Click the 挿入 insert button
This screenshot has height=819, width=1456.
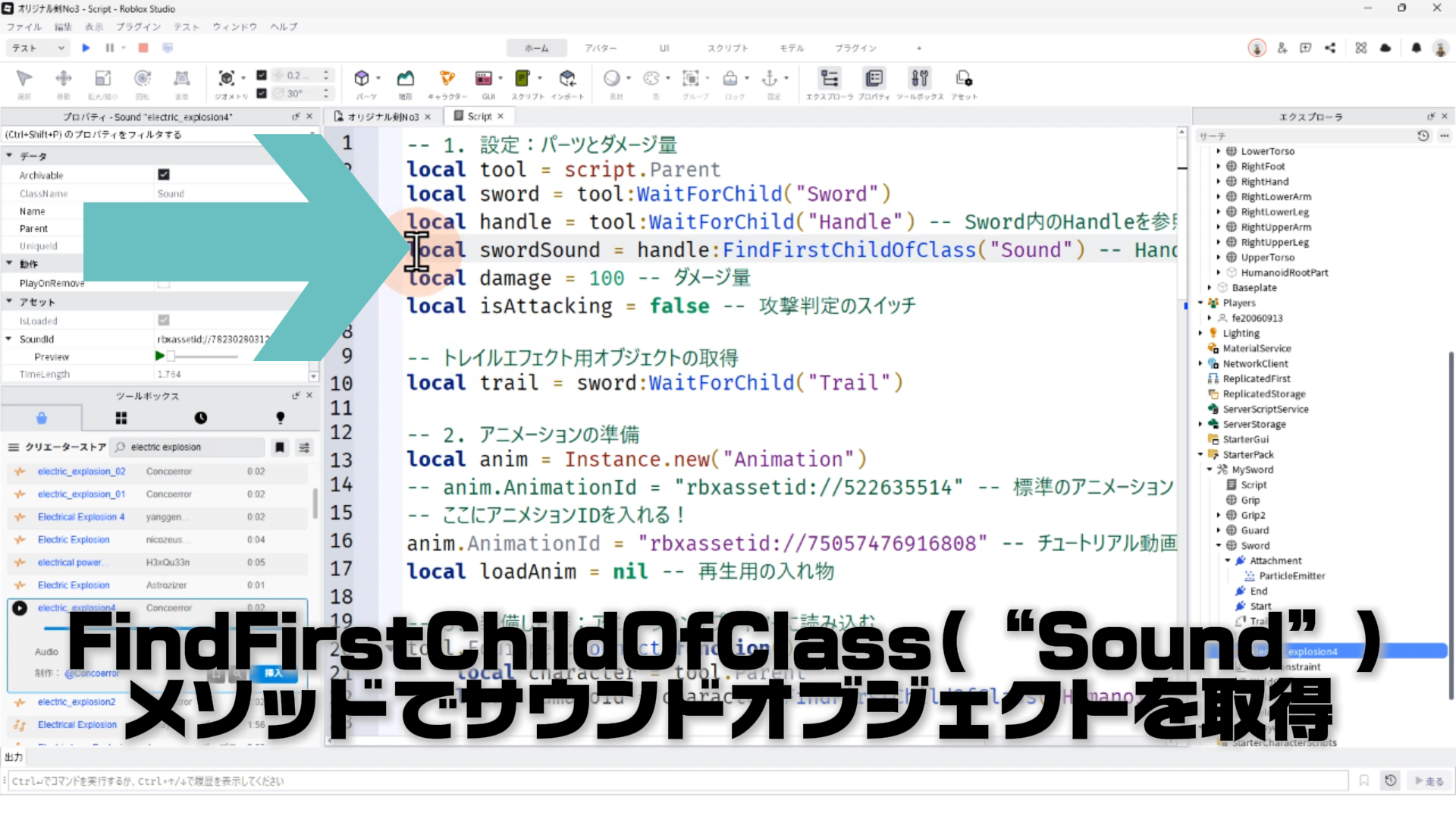click(273, 673)
